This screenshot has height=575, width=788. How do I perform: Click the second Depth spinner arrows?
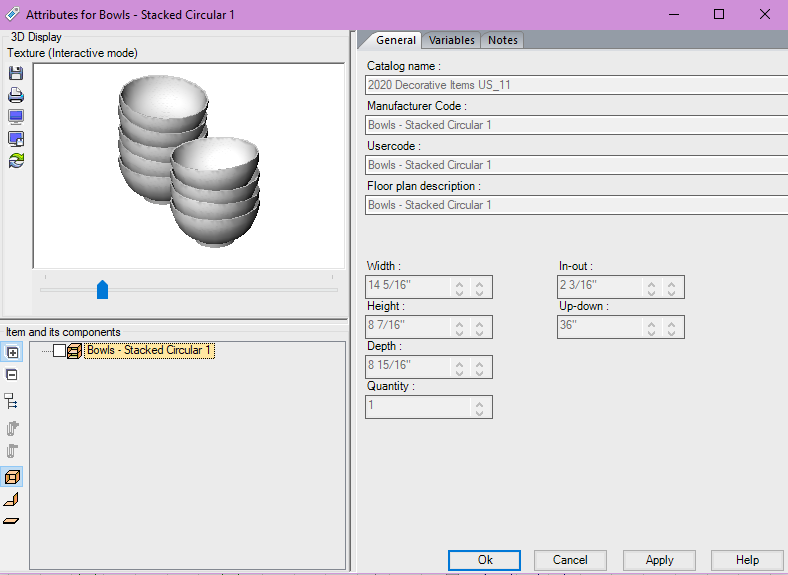click(x=479, y=368)
